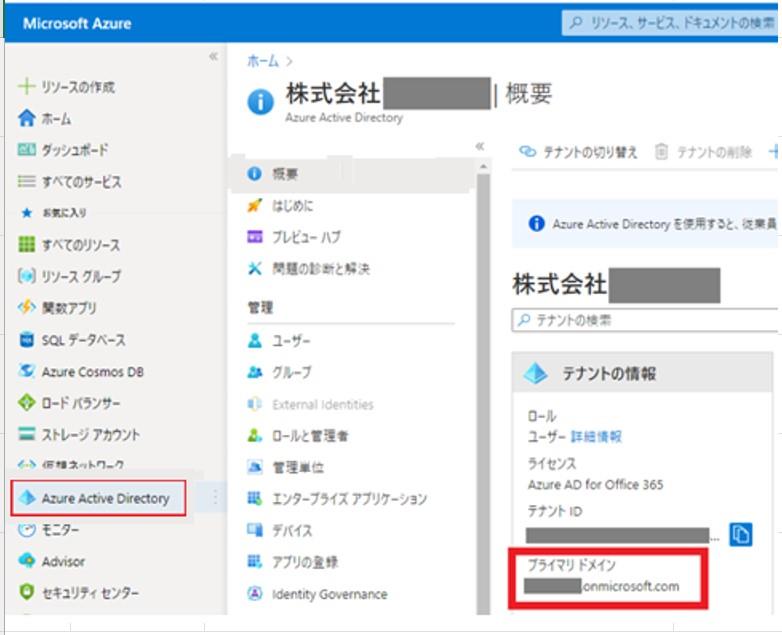Click the Azure Active Directory info banner
The width and height of the screenshot is (782, 635).
coord(644,223)
